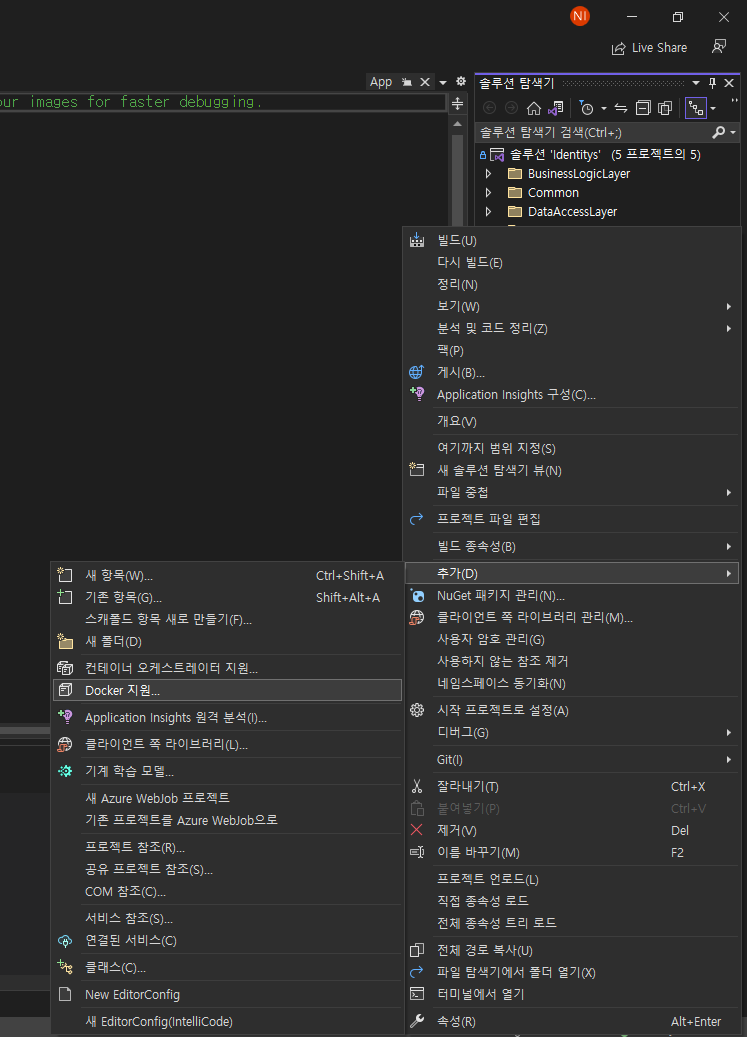The width and height of the screenshot is (747, 1037).
Task: Open dropdown next to track active item button
Action: 713,108
